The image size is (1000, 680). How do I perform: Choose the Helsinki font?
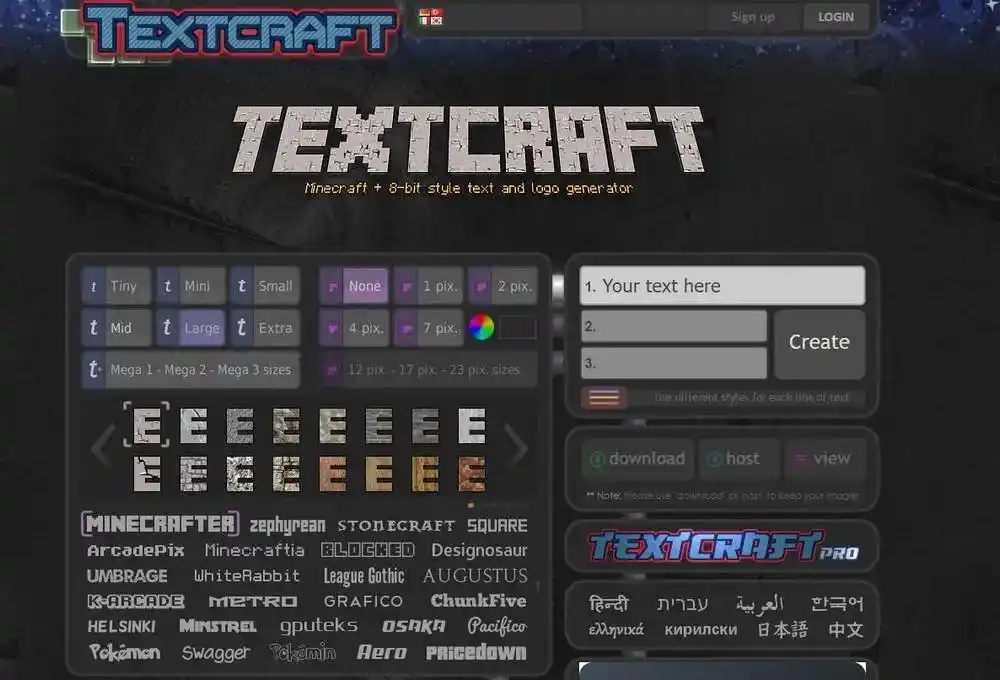[121, 627]
